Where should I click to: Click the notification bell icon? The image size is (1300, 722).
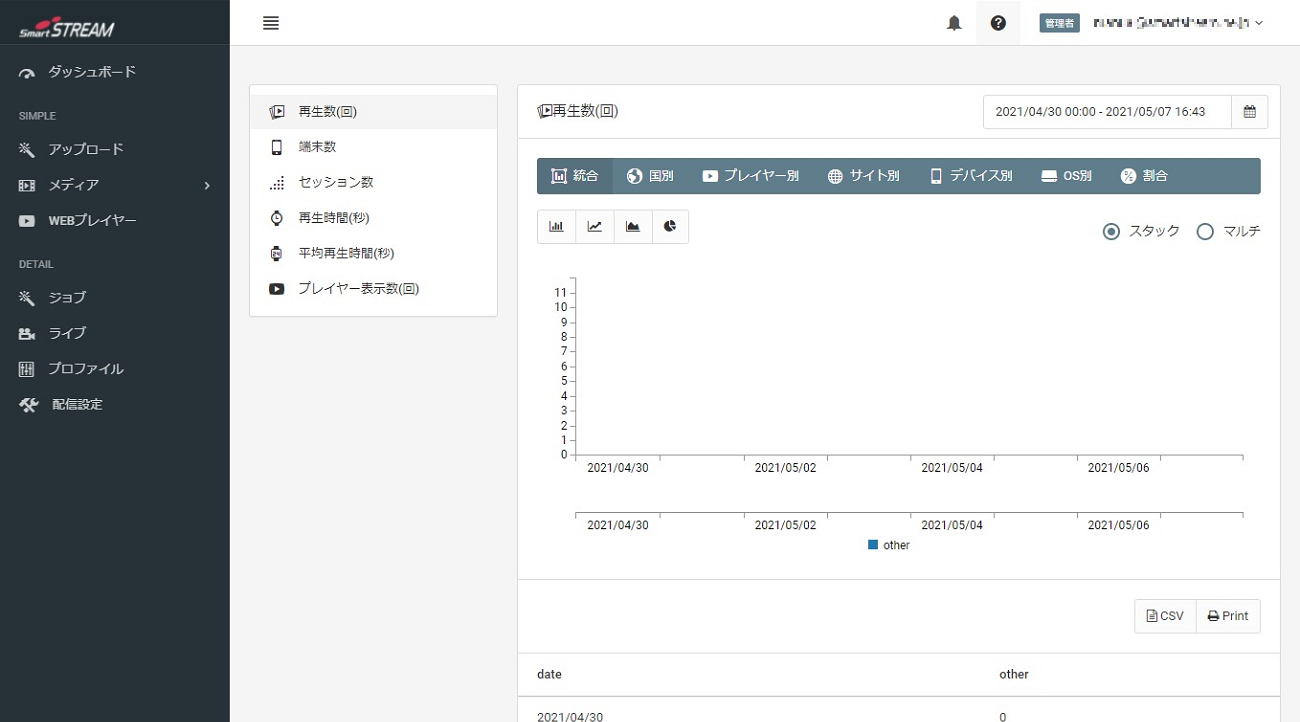pyautogui.click(x=954, y=23)
